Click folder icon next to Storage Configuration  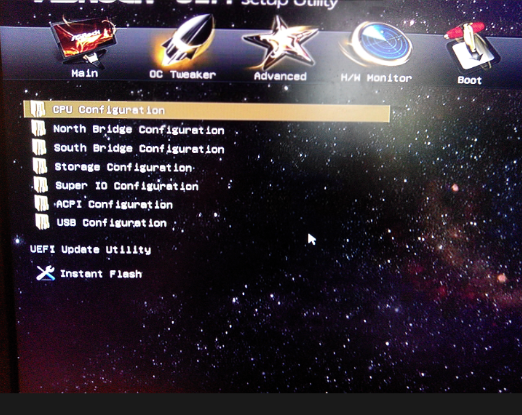coord(40,166)
